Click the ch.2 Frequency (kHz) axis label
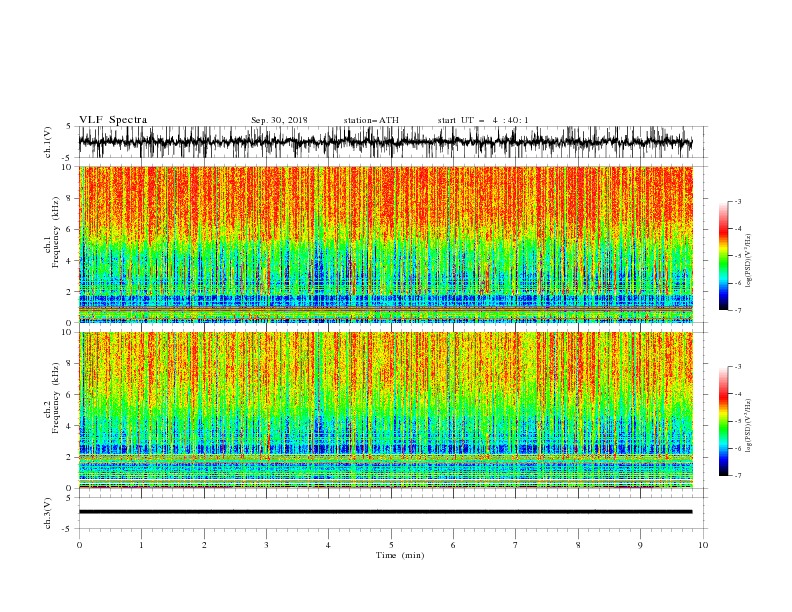This screenshot has height=612, width=792. click(x=52, y=398)
